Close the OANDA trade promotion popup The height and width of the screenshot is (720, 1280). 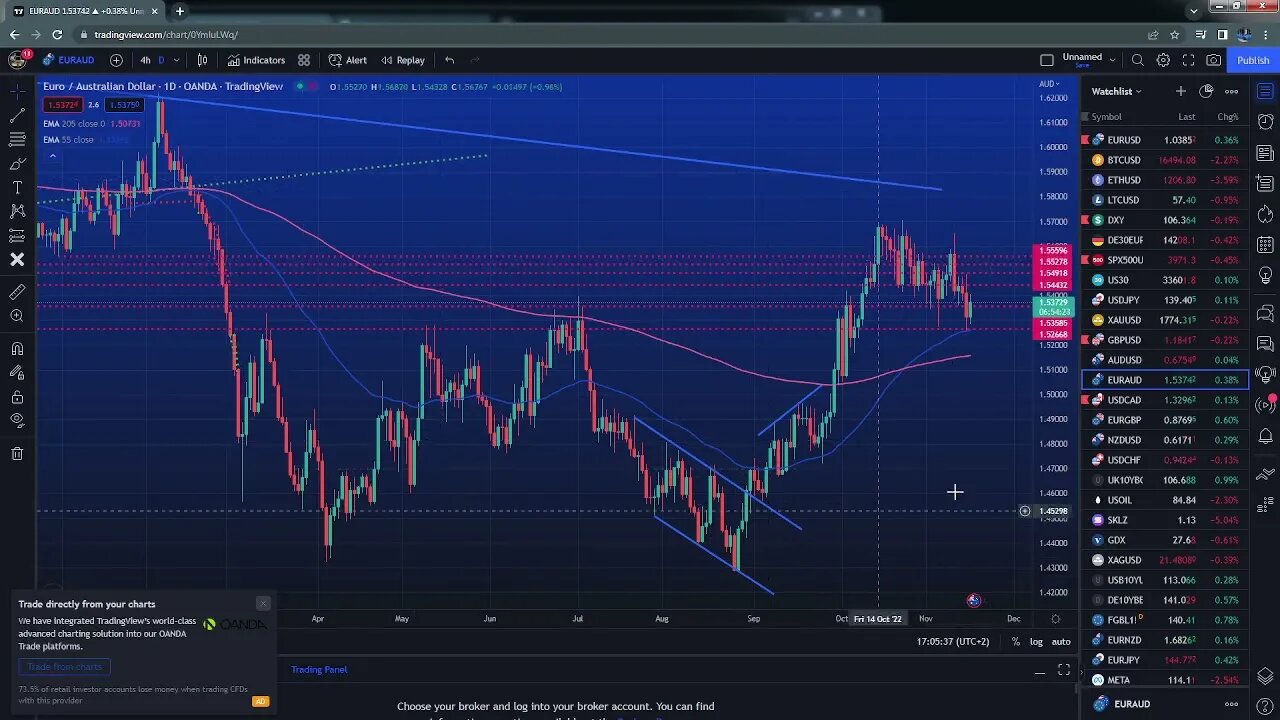(x=263, y=603)
